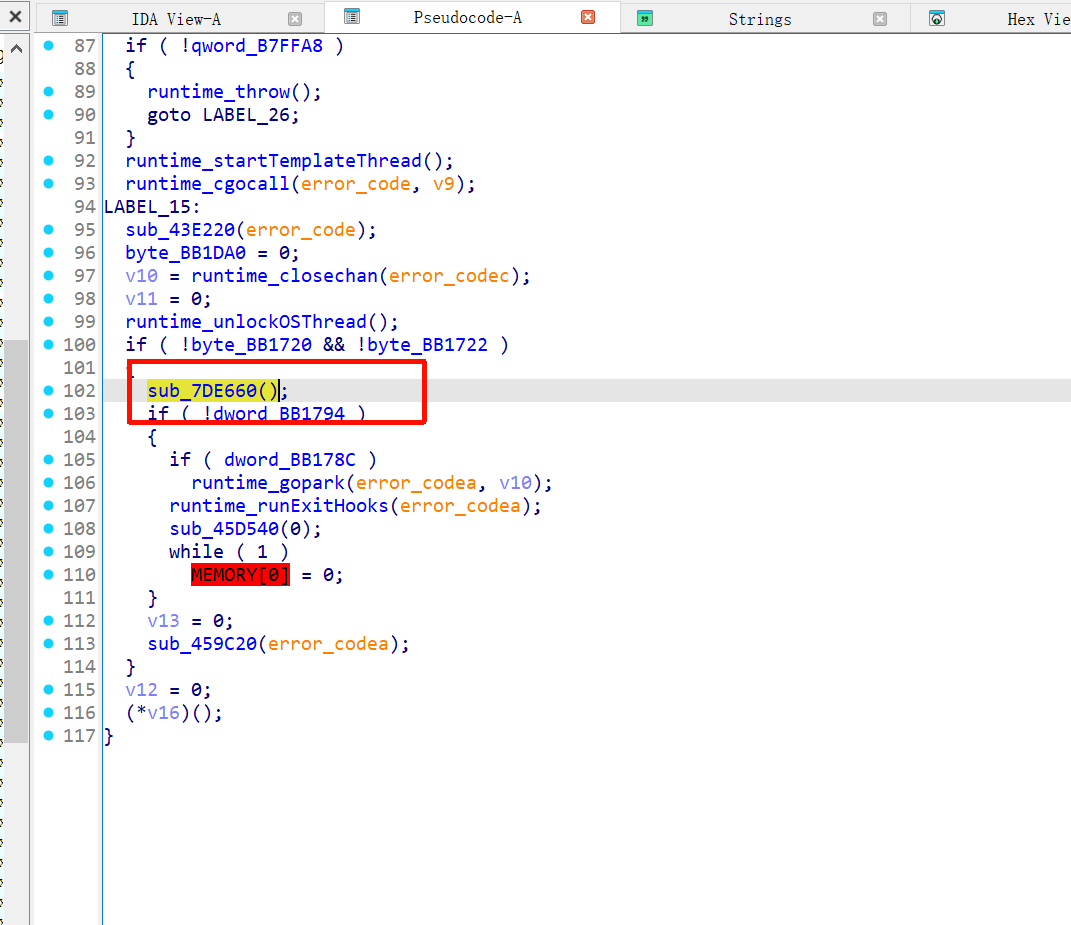1071x925 pixels.
Task: Click the left panel vertical scrollbar thumb
Action: coord(16,540)
